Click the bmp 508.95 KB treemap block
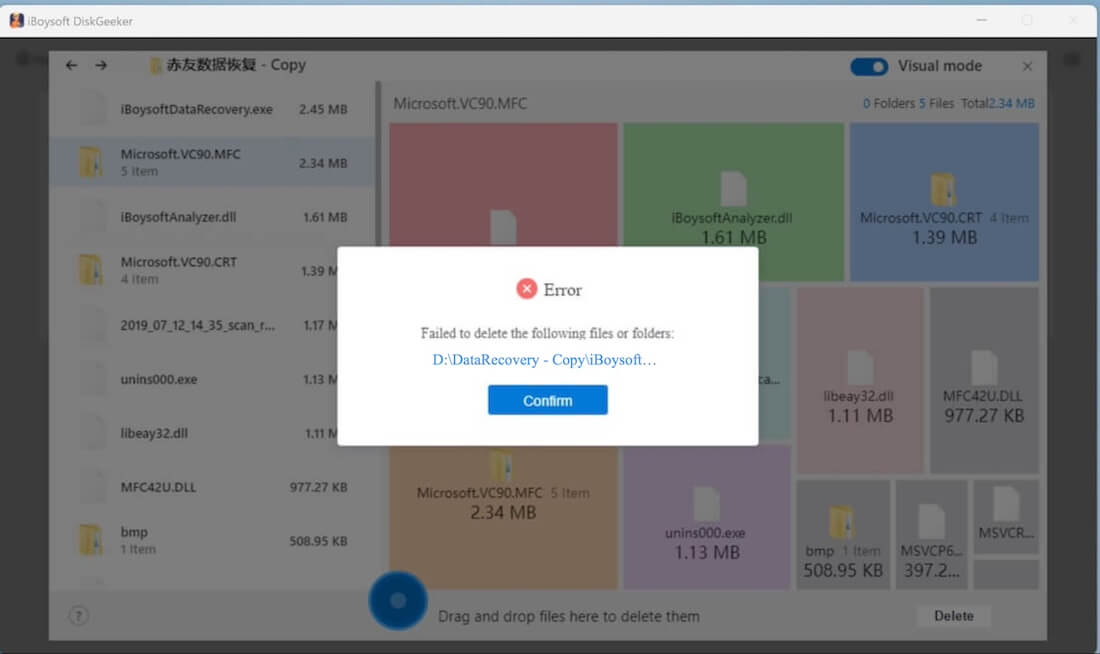This screenshot has width=1100, height=654. (843, 534)
